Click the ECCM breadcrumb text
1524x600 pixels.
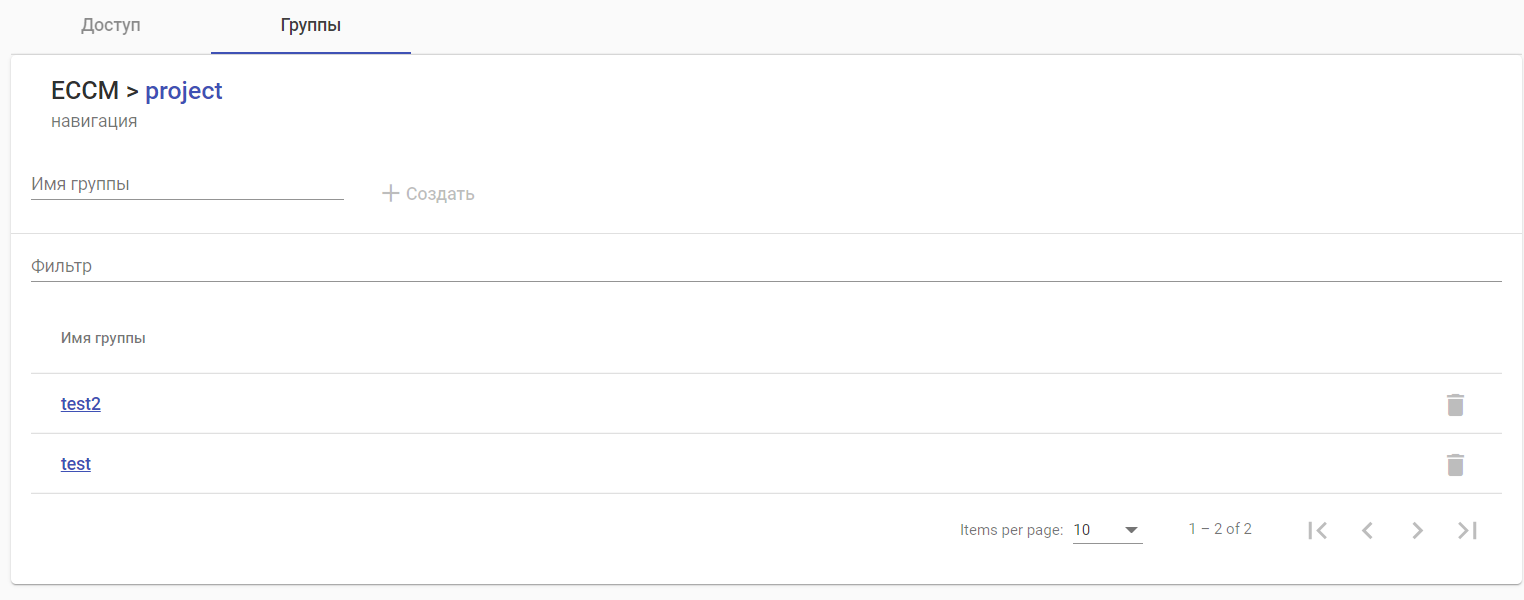point(85,91)
